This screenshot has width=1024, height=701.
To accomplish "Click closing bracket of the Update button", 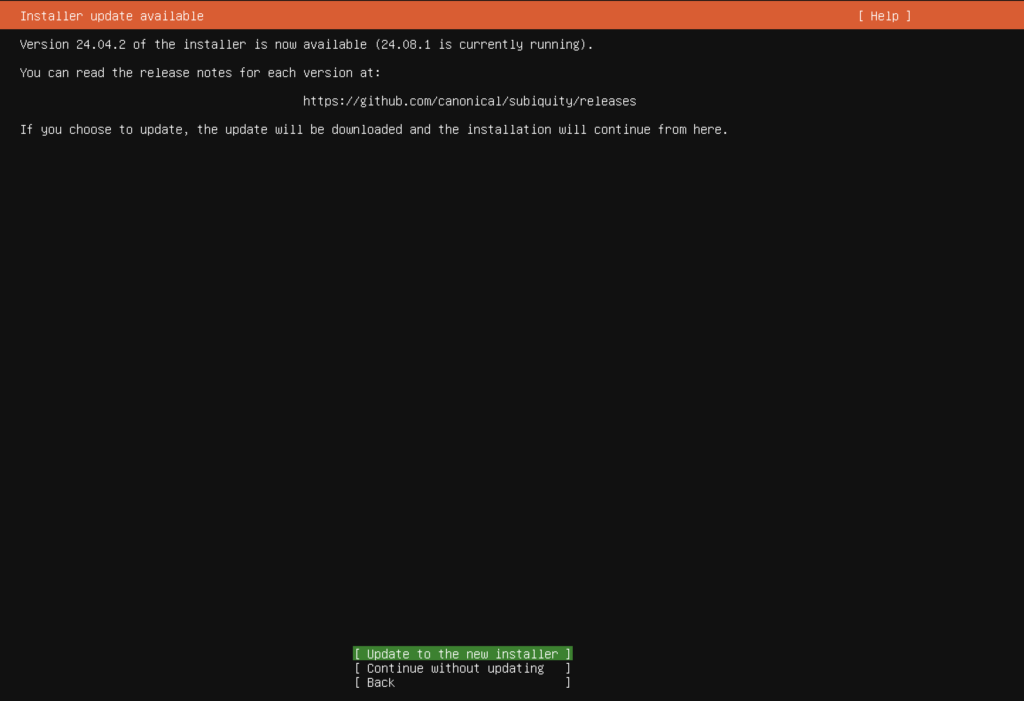I will tap(568, 654).
